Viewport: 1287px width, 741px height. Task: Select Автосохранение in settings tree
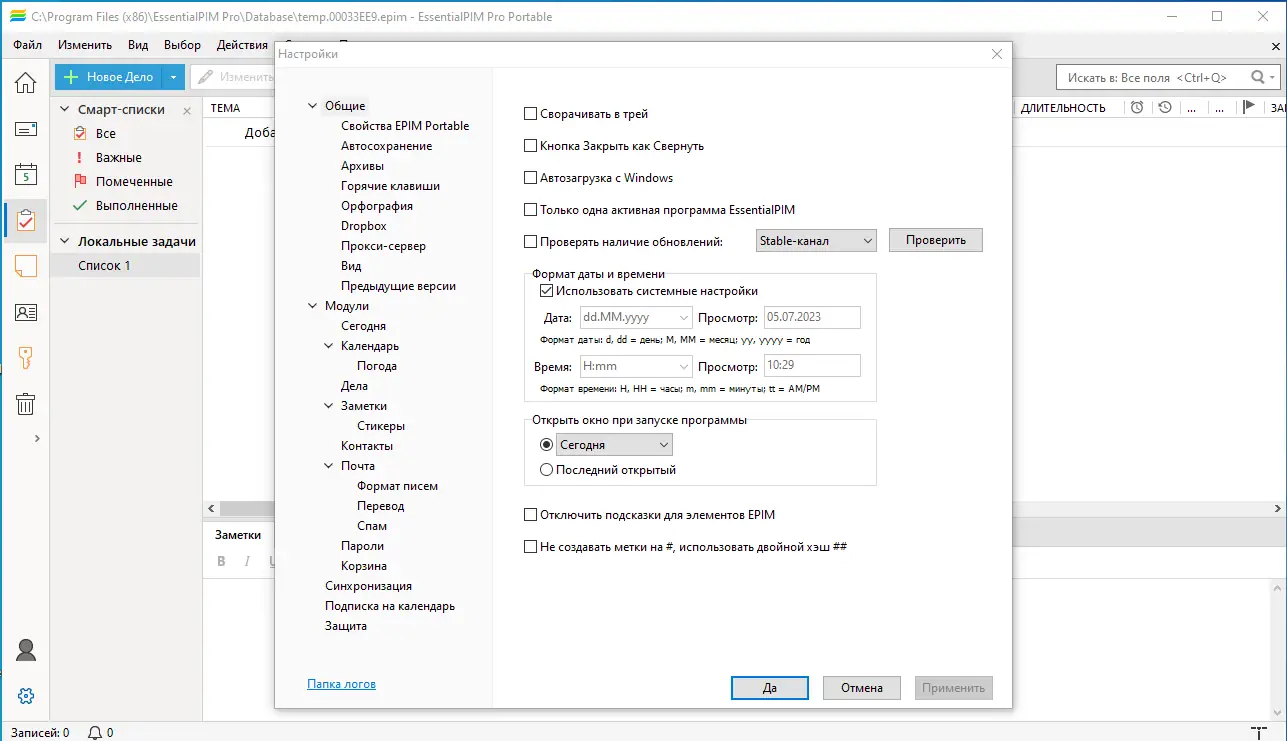point(387,146)
